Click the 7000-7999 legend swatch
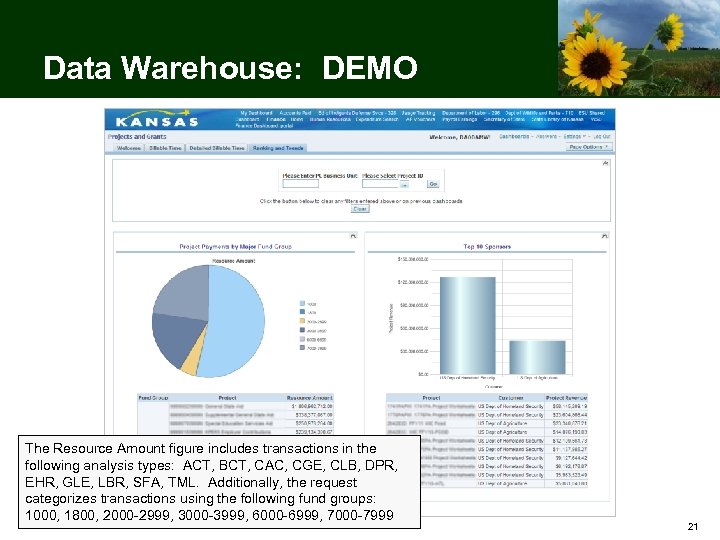 pyautogui.click(x=302, y=348)
